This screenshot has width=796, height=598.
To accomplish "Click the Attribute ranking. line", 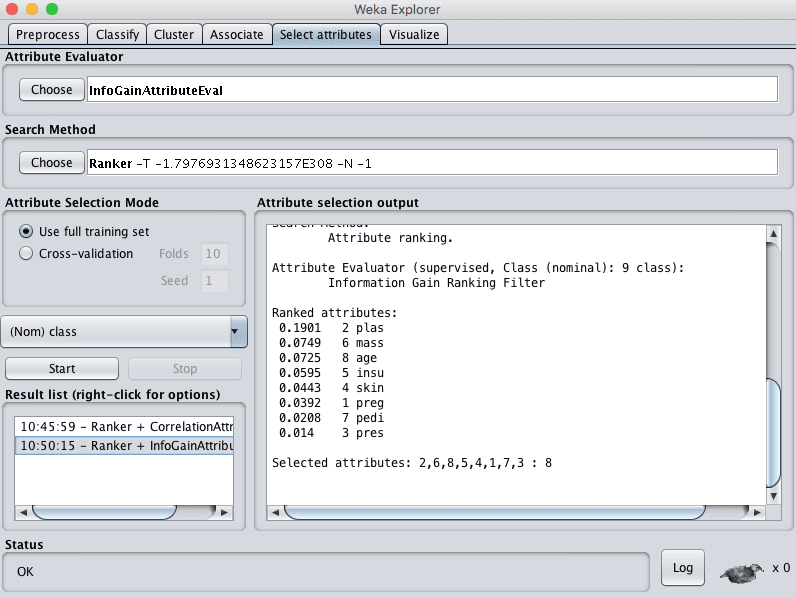I will click(390, 238).
